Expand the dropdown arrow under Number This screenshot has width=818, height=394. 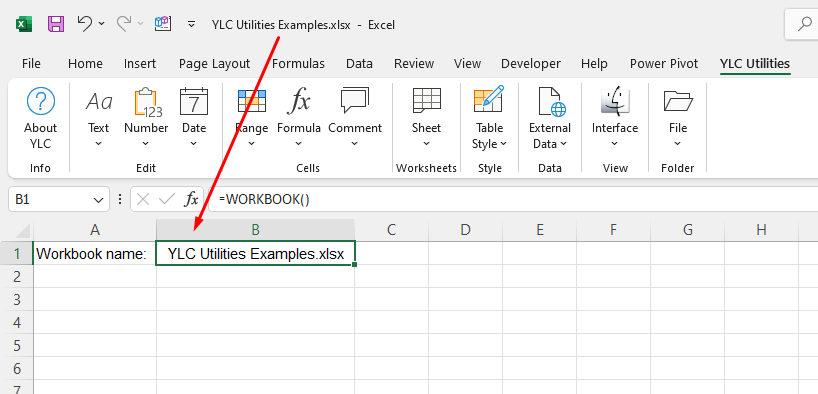point(146,144)
